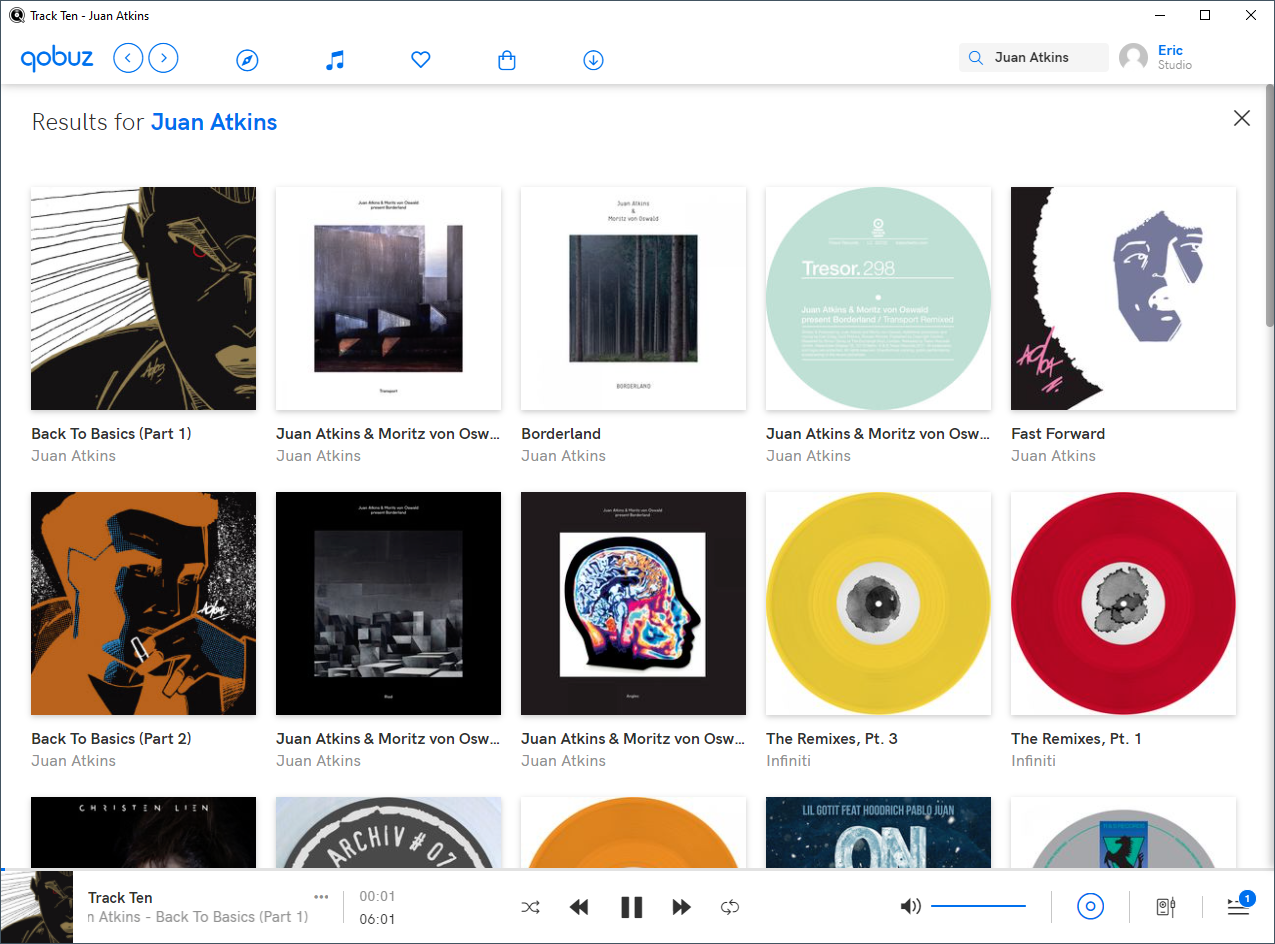This screenshot has width=1275, height=944.
Task: Click the search magnifier icon
Action: [975, 58]
